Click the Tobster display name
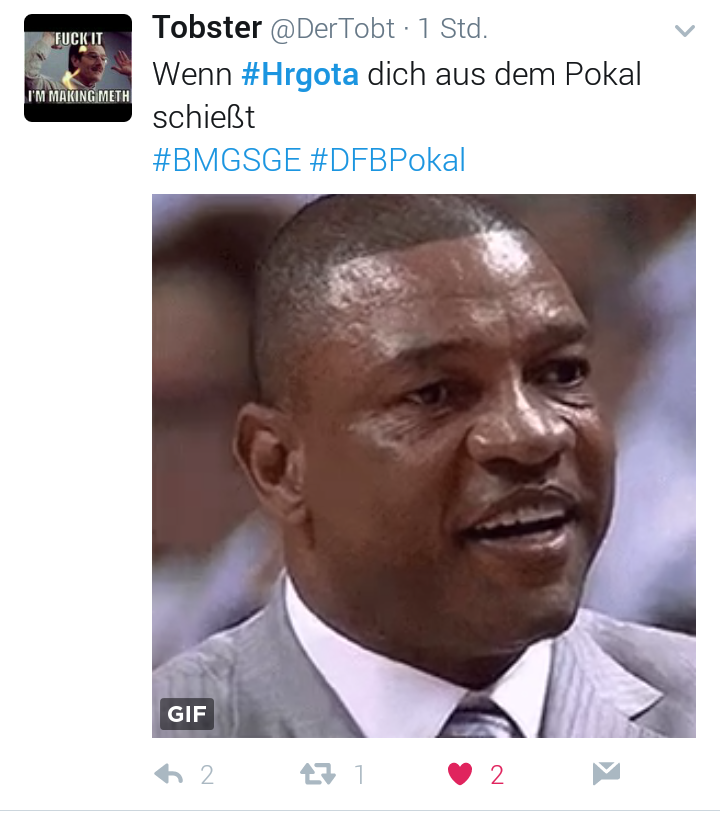720x816 pixels. click(x=207, y=28)
